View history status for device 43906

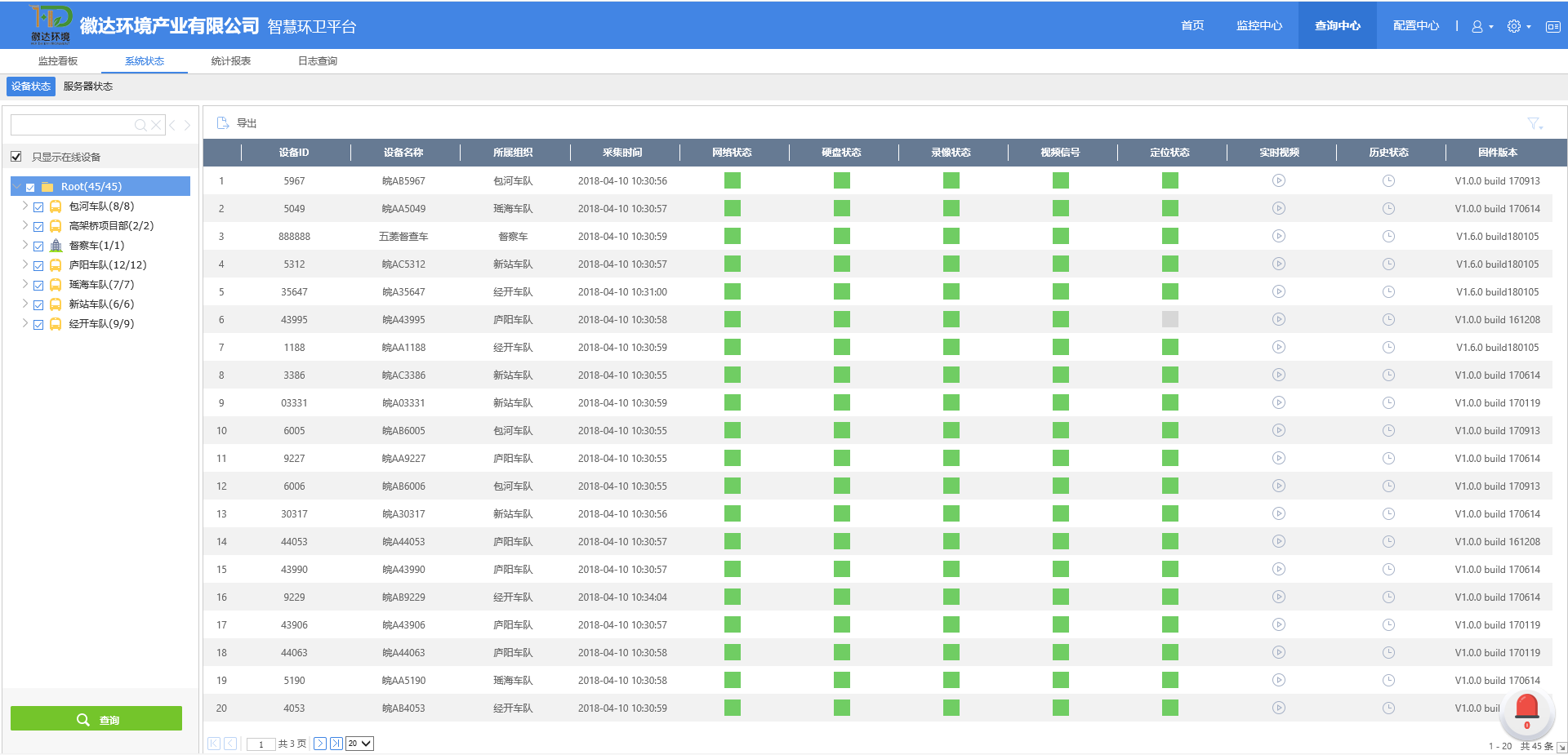pyautogui.click(x=1388, y=624)
